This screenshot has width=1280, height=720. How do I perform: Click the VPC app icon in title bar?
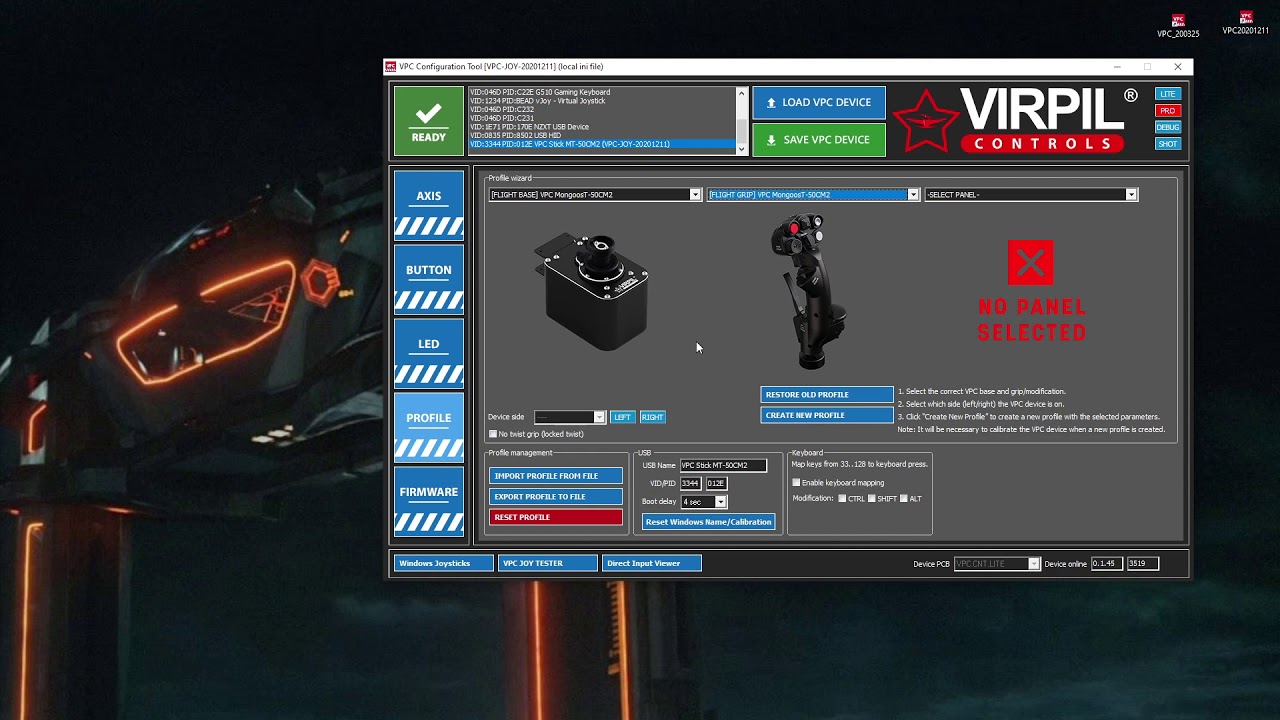[391, 67]
